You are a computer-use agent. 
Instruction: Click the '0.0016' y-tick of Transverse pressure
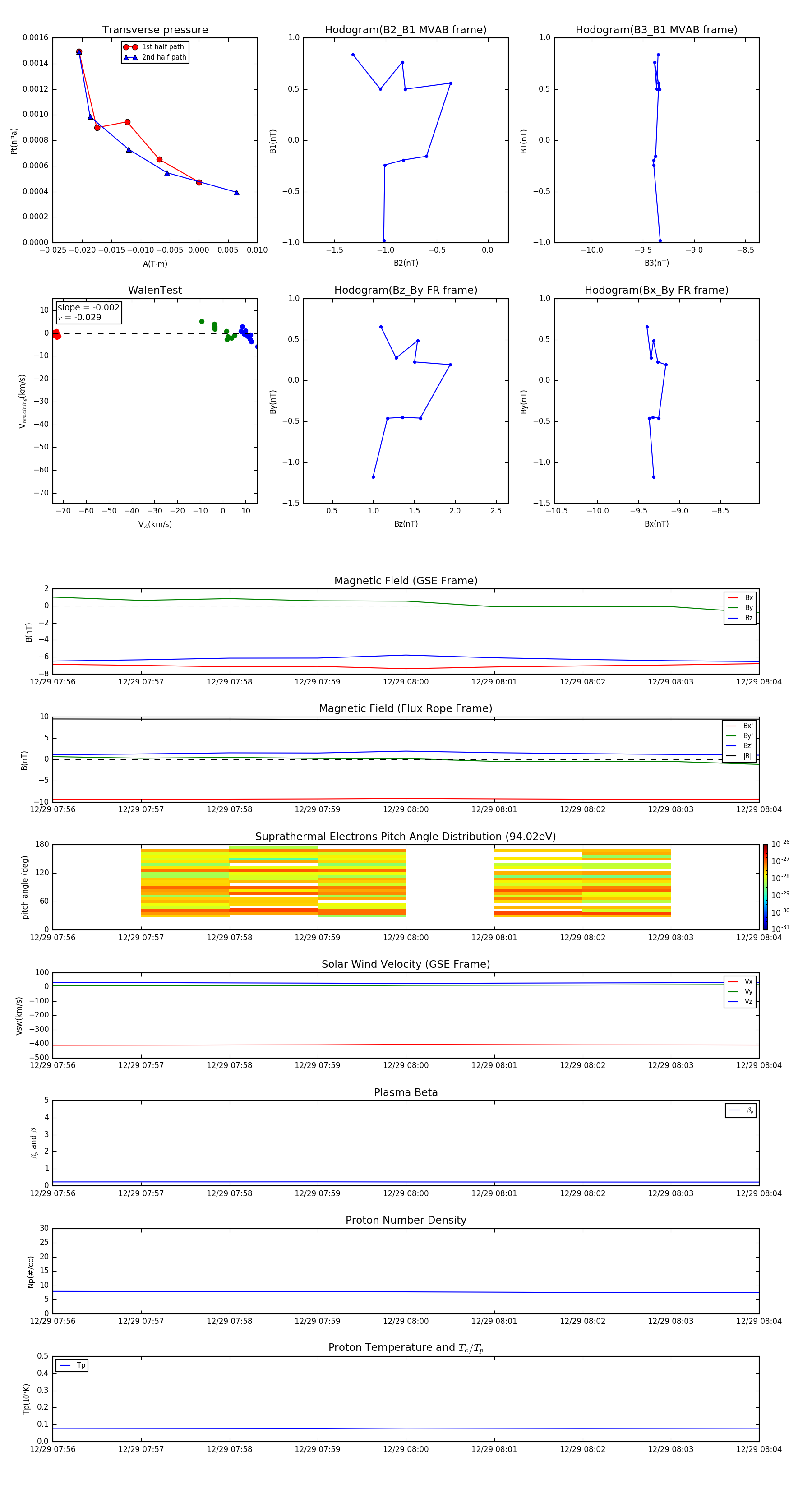(x=35, y=37)
